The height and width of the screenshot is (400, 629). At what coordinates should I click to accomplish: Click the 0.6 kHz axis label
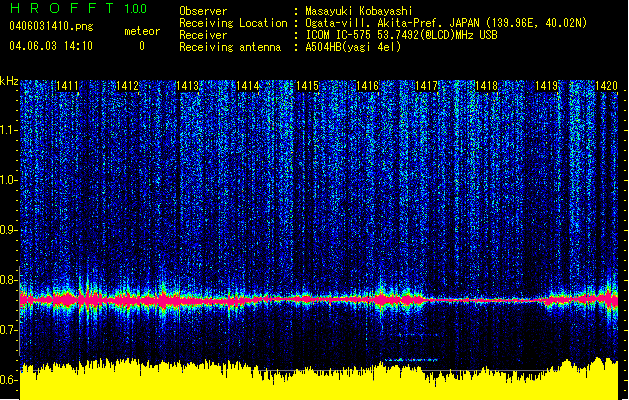pos(9,380)
